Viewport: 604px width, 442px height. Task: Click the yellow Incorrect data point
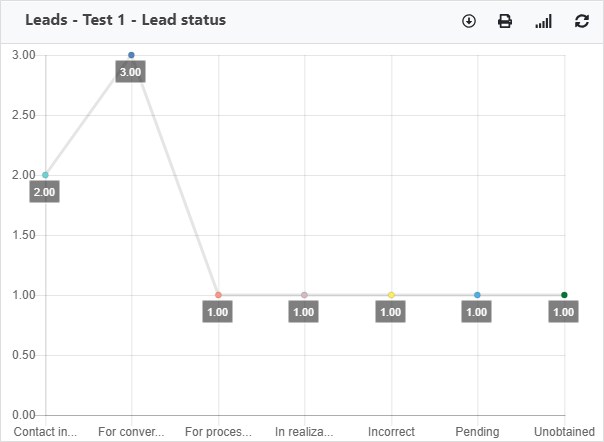coord(391,295)
